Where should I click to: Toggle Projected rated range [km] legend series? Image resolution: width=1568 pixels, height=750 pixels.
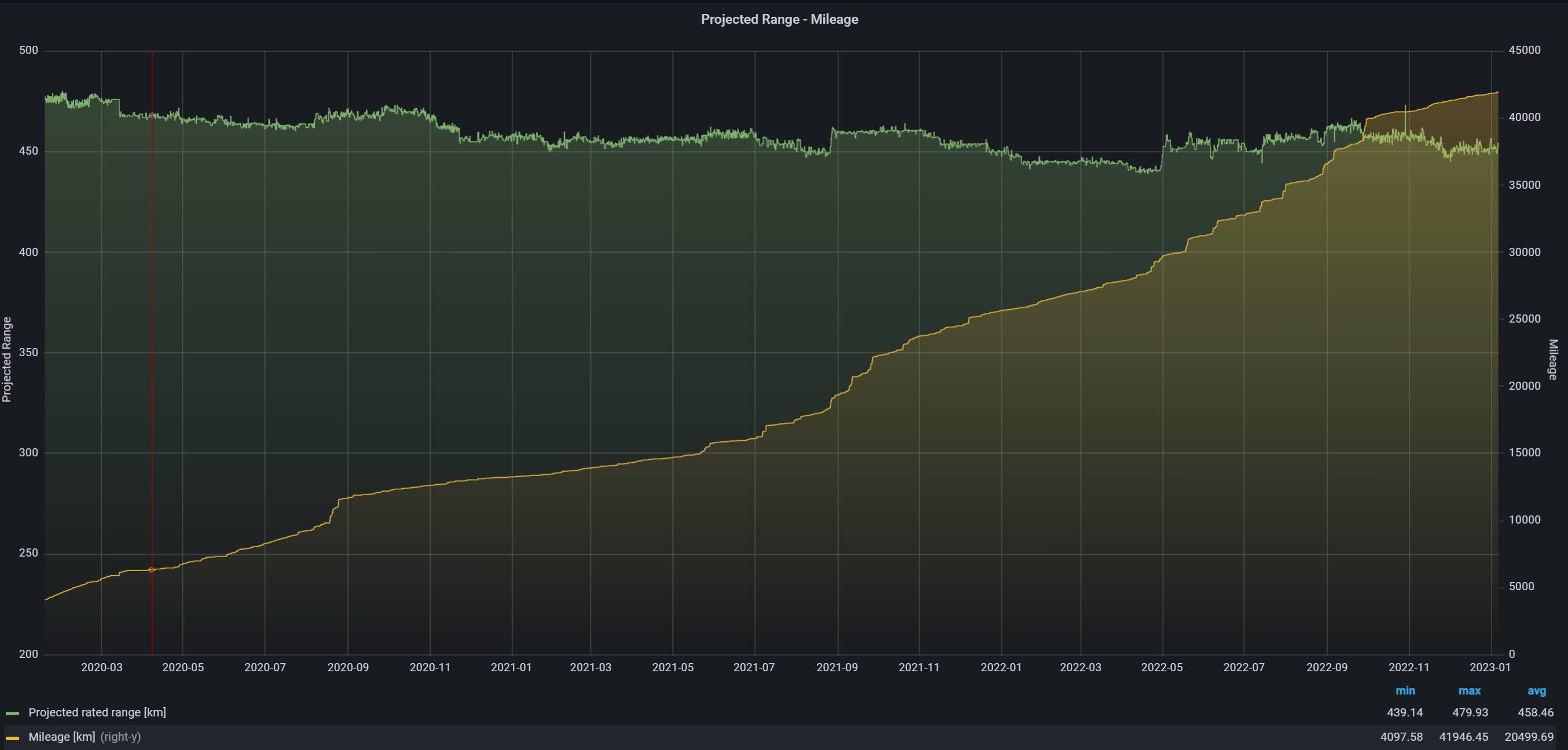point(97,712)
